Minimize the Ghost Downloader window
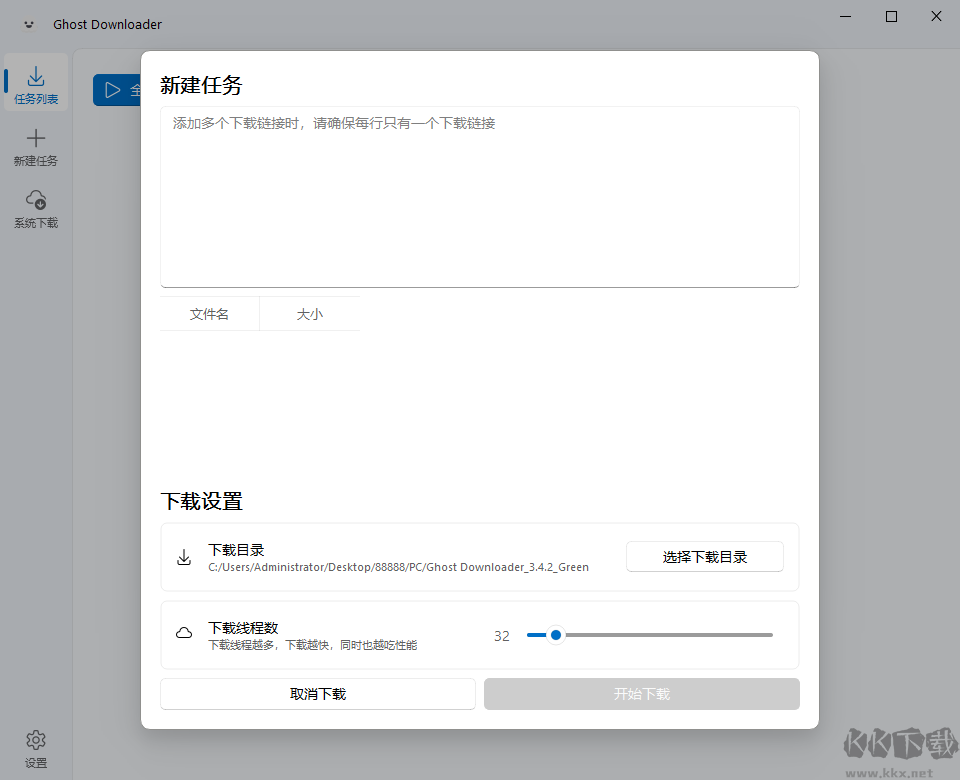This screenshot has width=960, height=780. point(846,17)
